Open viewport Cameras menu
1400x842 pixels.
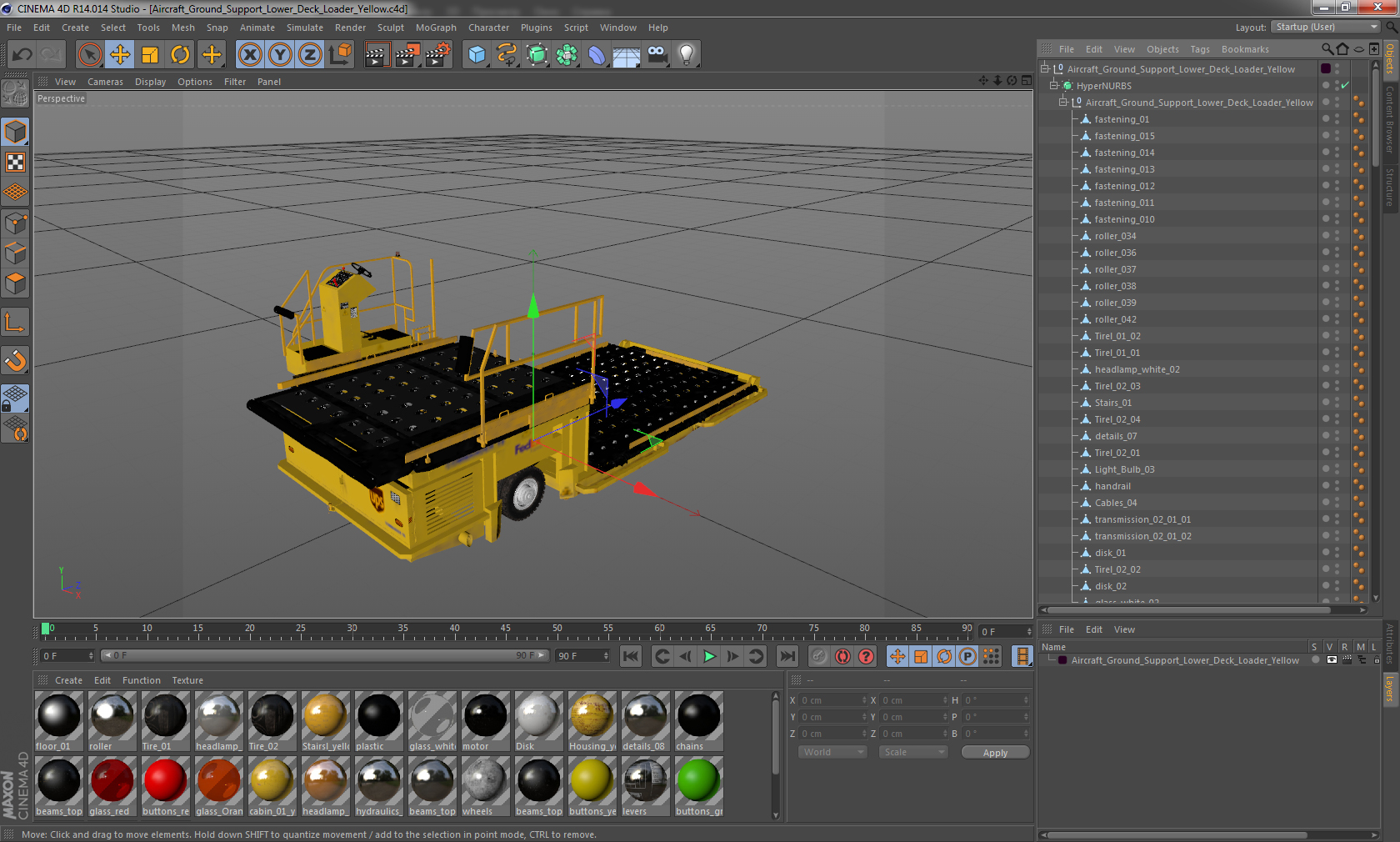click(105, 82)
